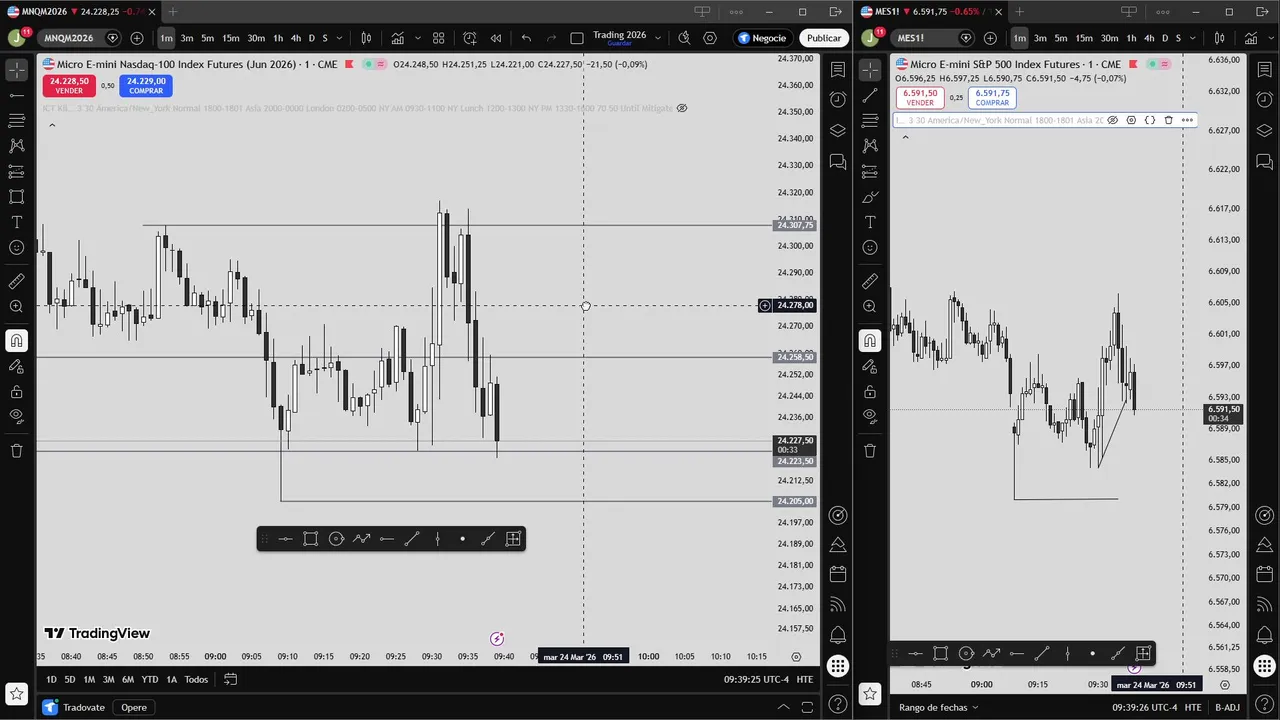This screenshot has width=1280, height=720.
Task: Start bar replay in MNQM2026 toolbar
Action: (495, 38)
